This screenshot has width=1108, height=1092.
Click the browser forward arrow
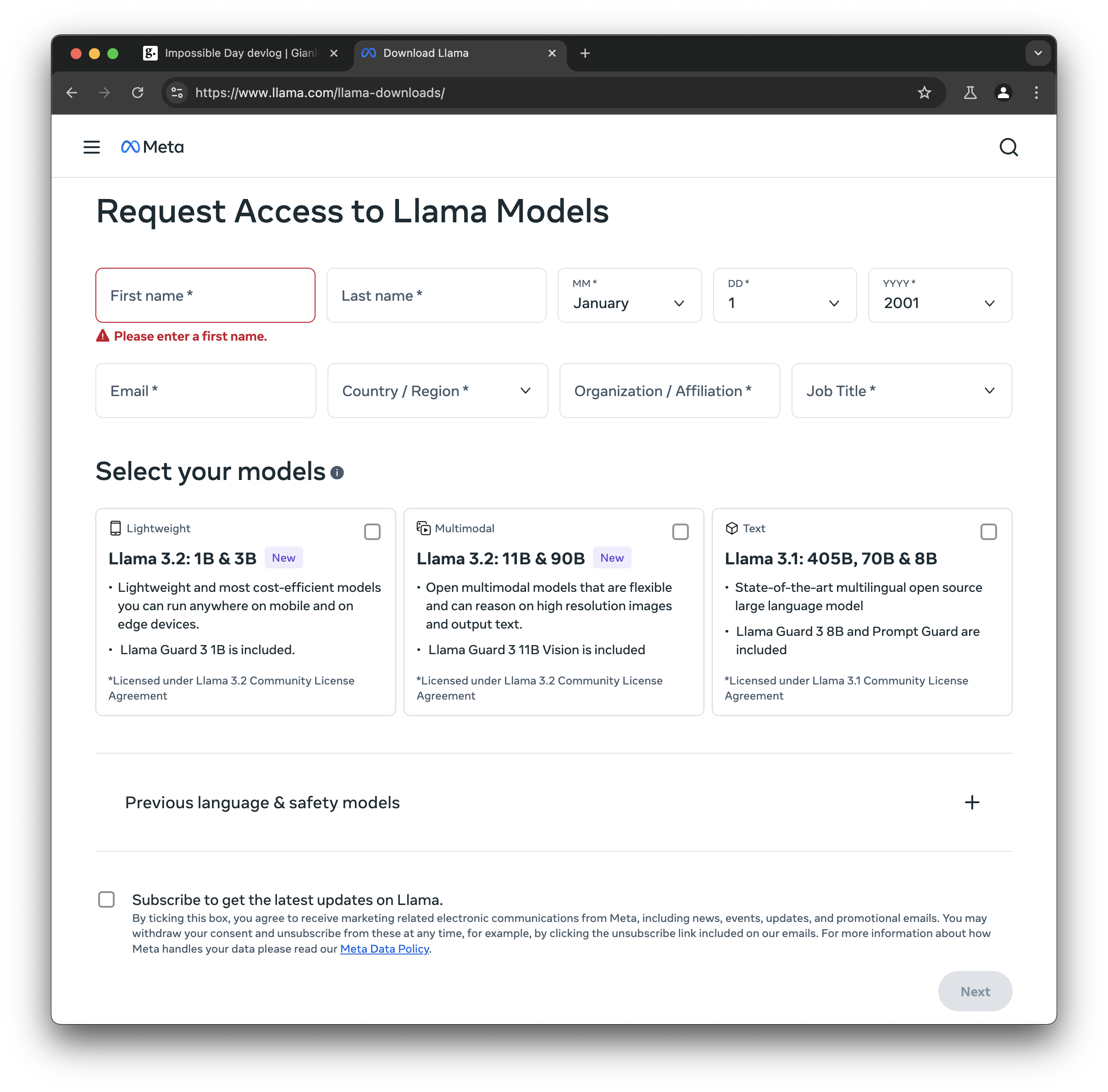[105, 92]
